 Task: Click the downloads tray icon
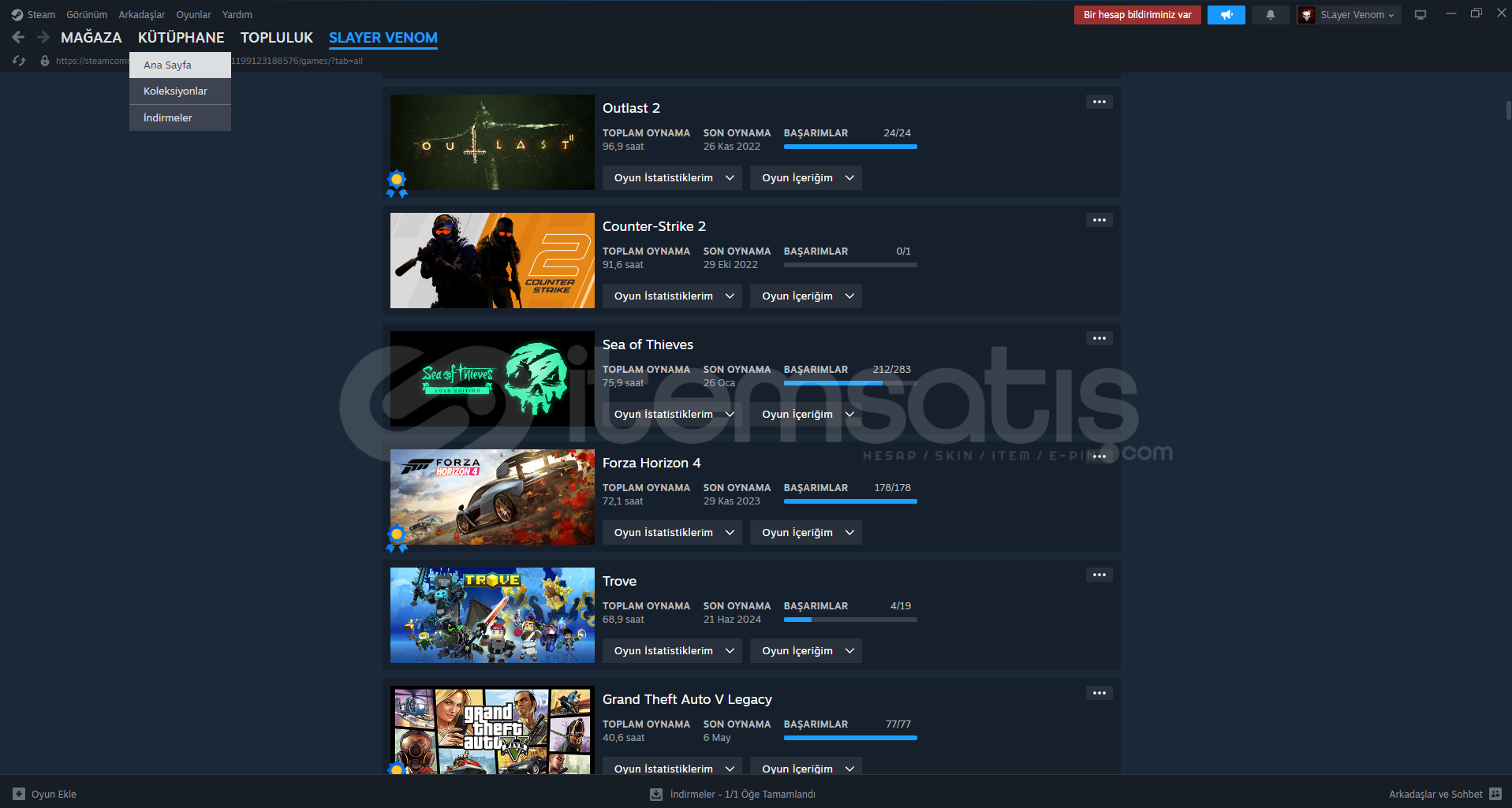pos(655,794)
